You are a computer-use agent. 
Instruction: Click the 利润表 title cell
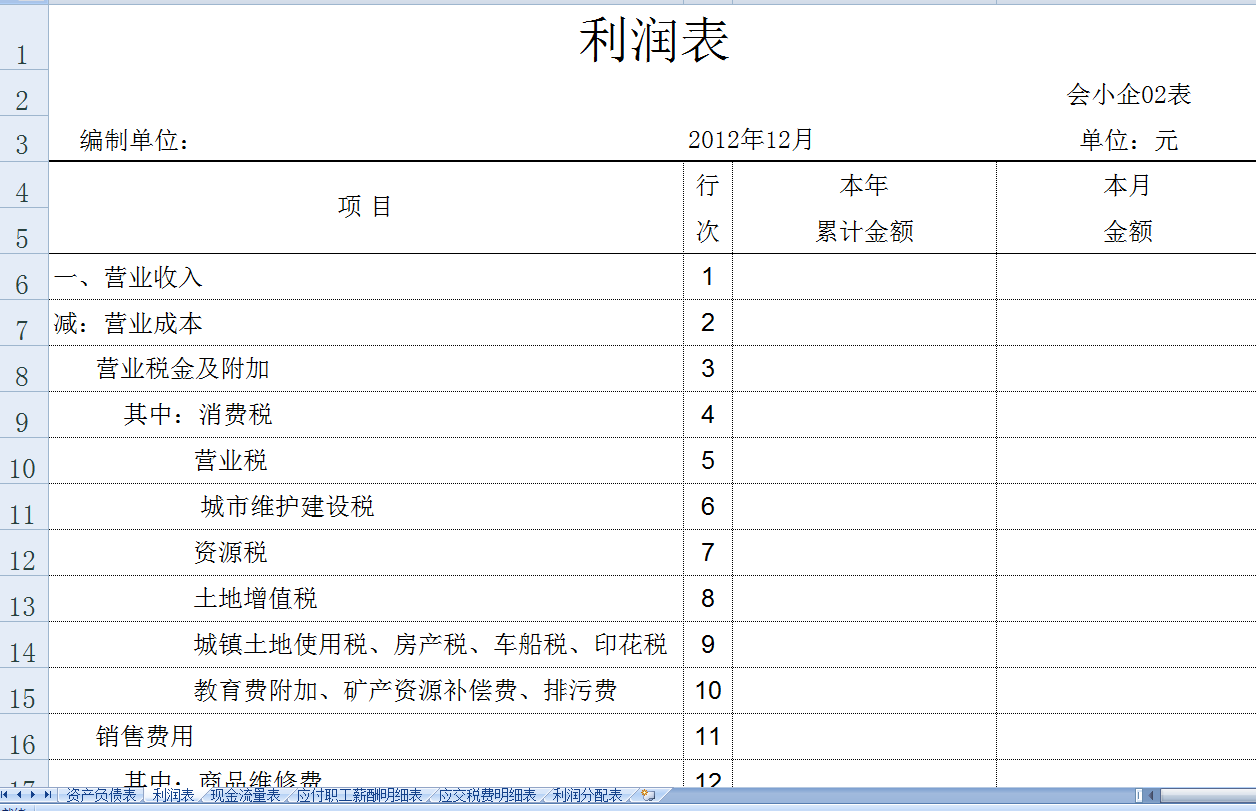coord(654,40)
